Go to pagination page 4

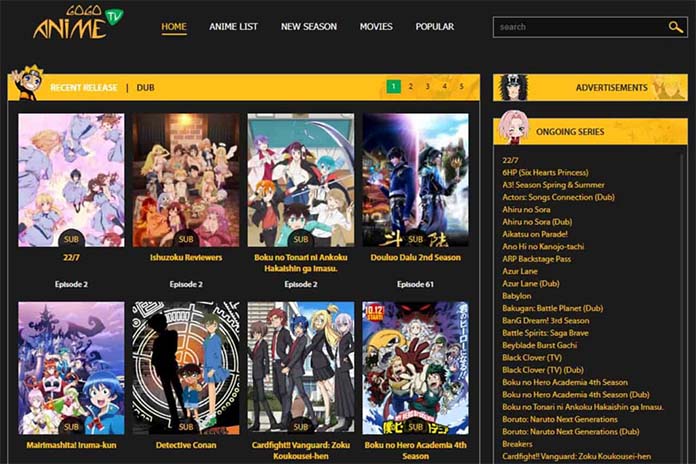click(x=444, y=86)
